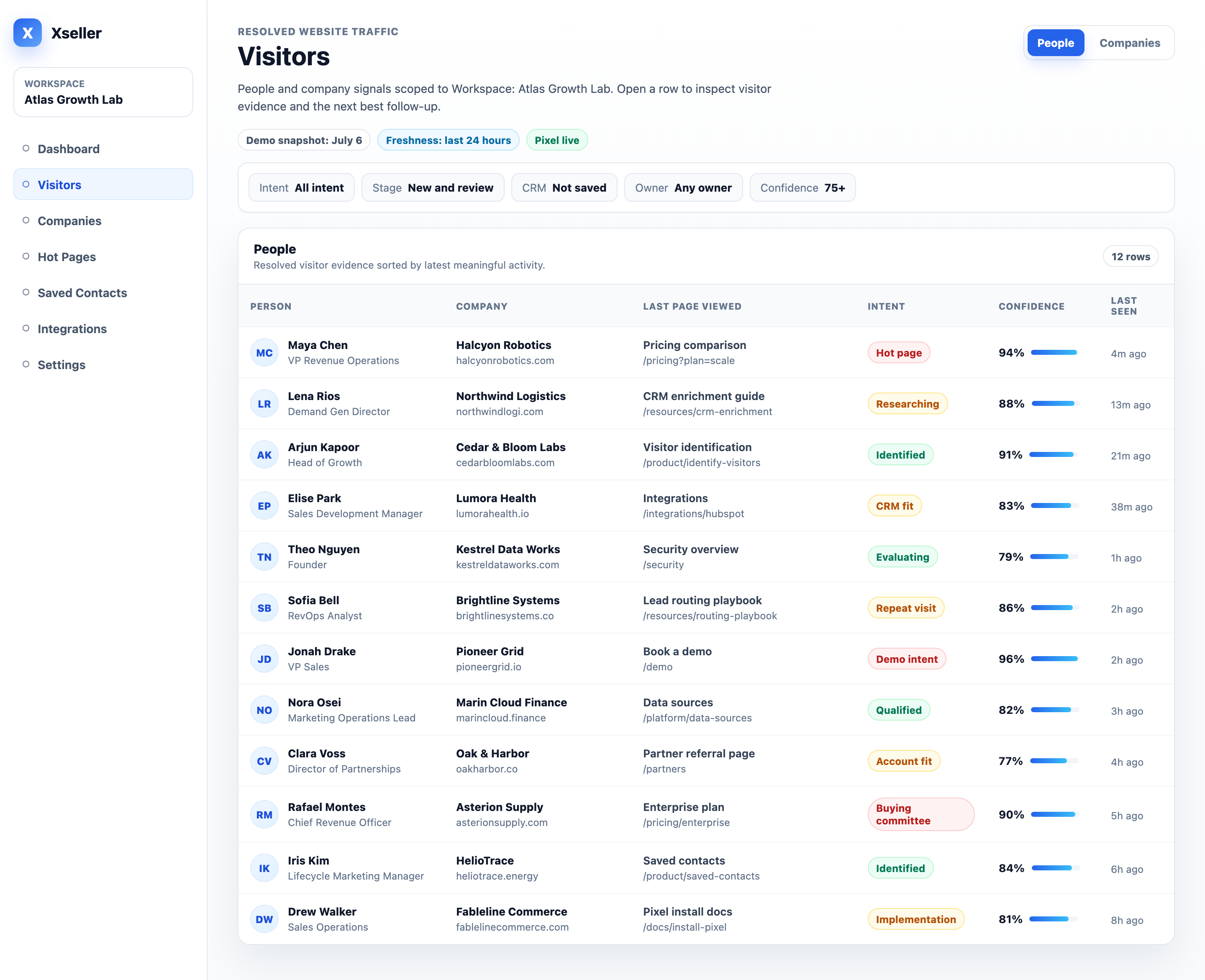Screen dimensions: 1205x980
Task: Click Pioneer Grid company name
Action: [x=490, y=652]
